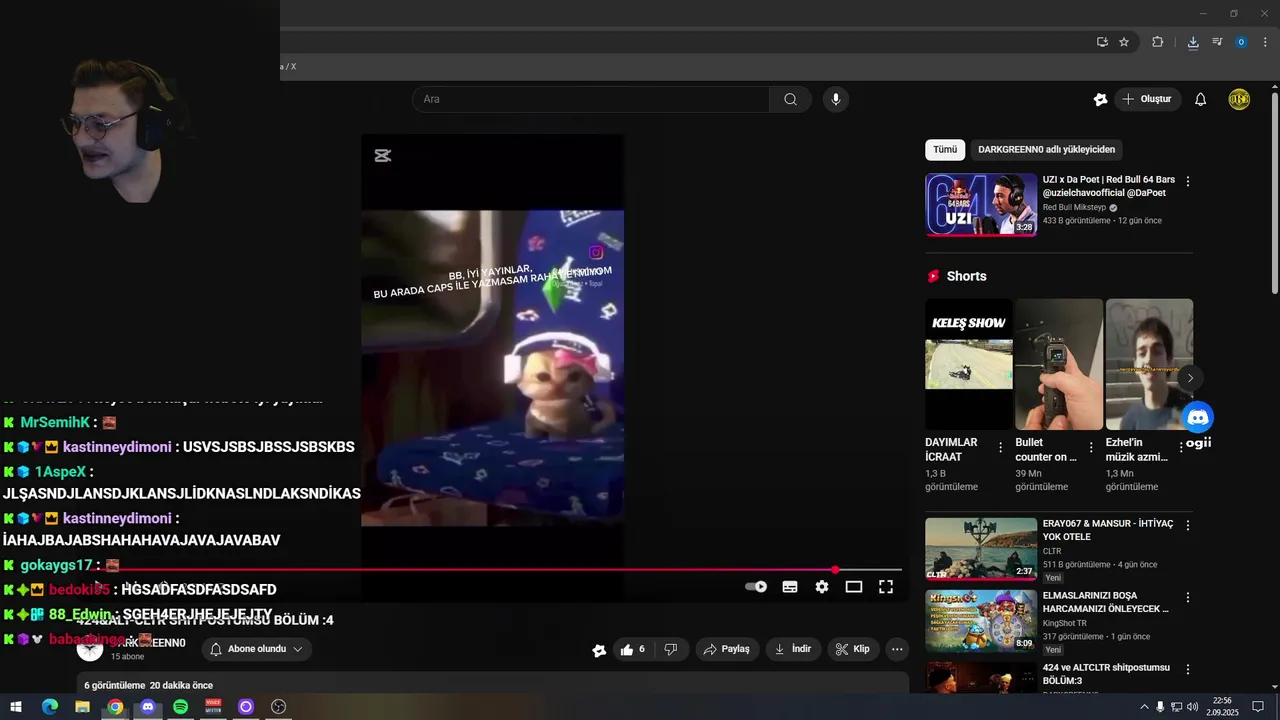Open options for 424 ve ALTCLTR video
1280x720 pixels.
[1188, 669]
